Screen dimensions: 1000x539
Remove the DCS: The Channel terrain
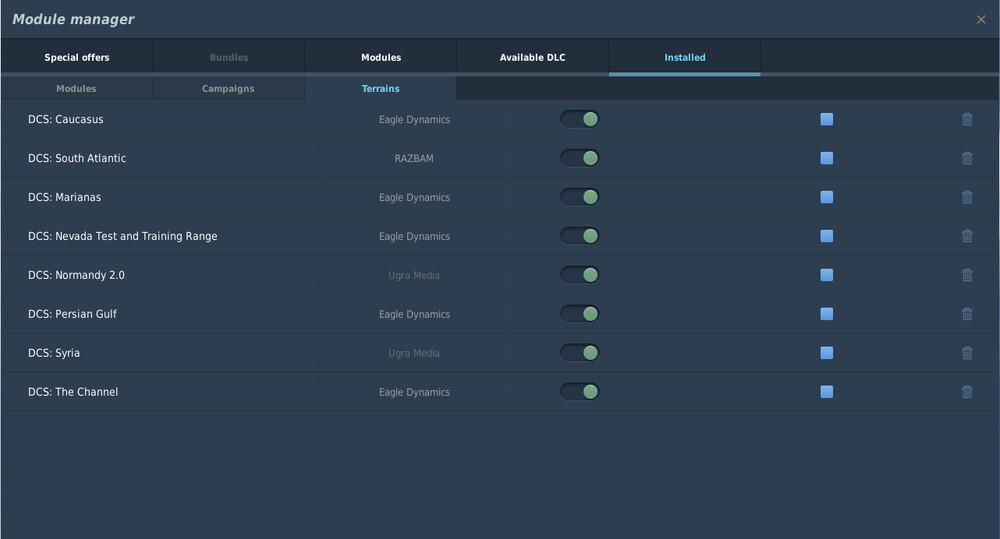[967, 392]
